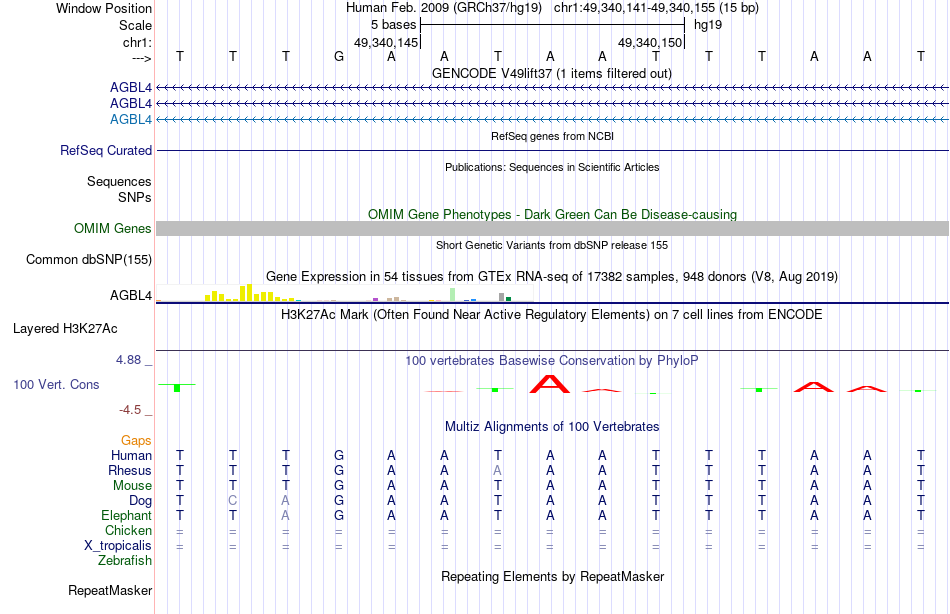The height and width of the screenshot is (614, 950).
Task: Click the Rhesus species row label
Action: click(130, 470)
